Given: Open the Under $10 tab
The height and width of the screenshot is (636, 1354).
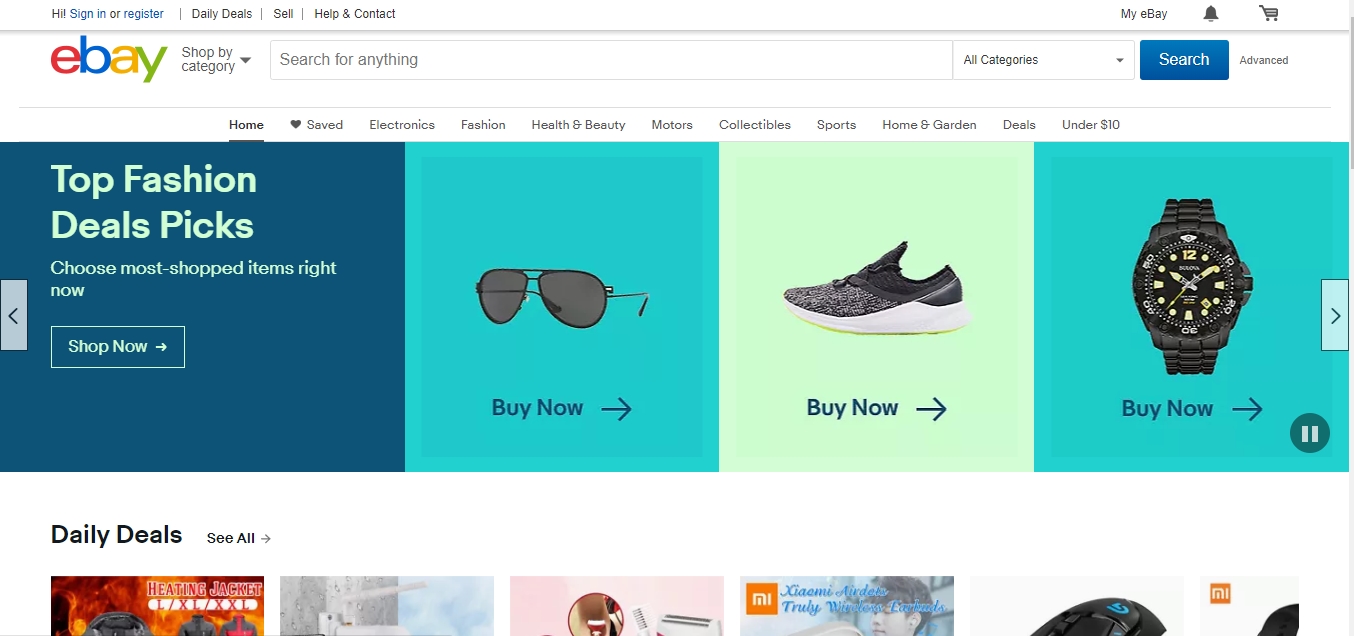Looking at the screenshot, I should [1090, 125].
